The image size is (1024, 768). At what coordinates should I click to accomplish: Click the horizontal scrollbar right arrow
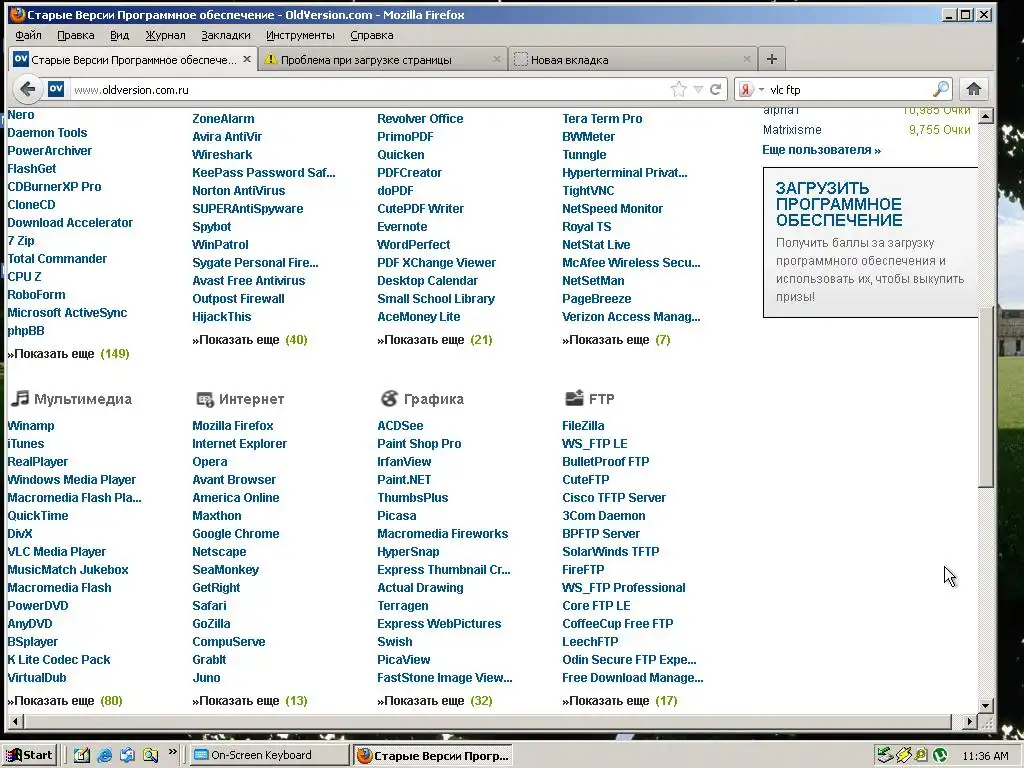[x=970, y=722]
